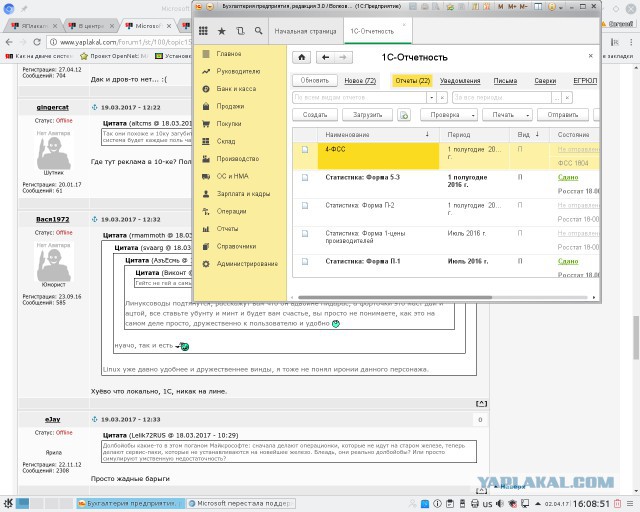The image size is (640, 512).
Task: Go forward with the right arrow button
Action: 343,57
